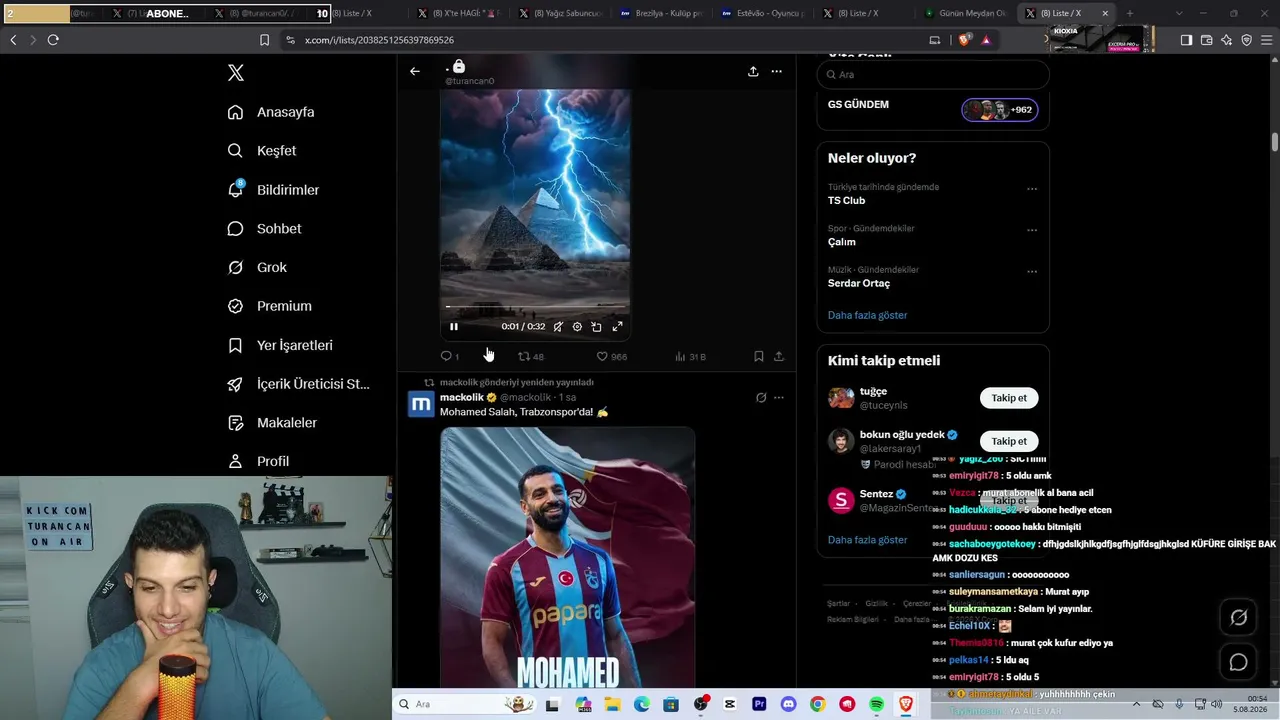Open Brave Shields lion icon
Image resolution: width=1280 pixels, height=720 pixels.
tap(964, 40)
